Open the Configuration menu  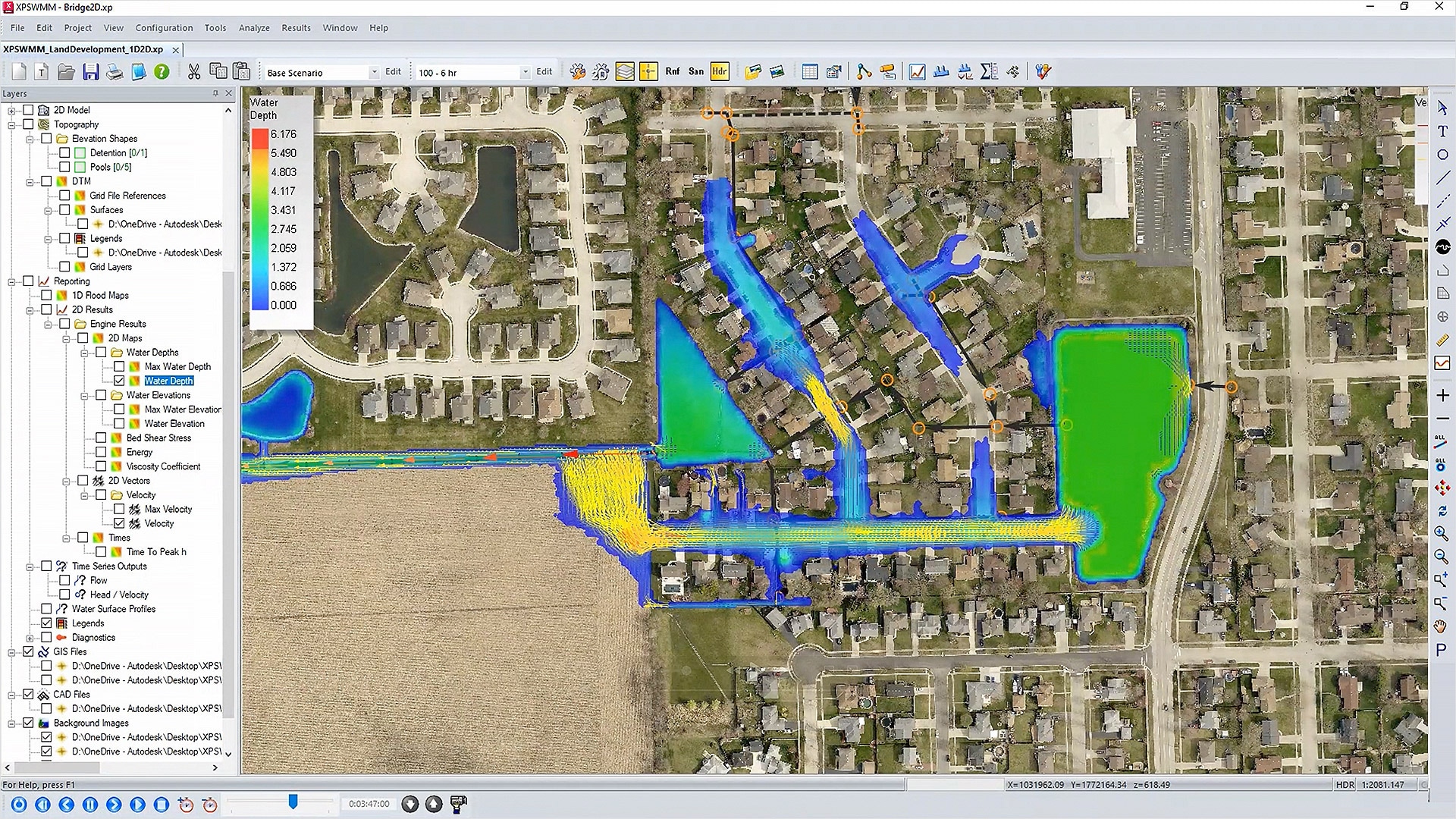pyautogui.click(x=164, y=28)
